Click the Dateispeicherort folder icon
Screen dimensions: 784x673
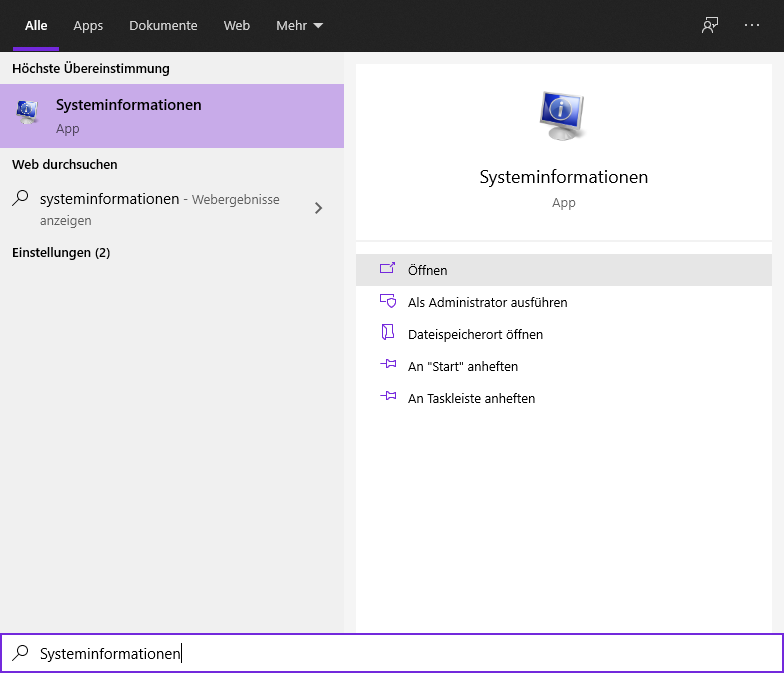click(388, 332)
